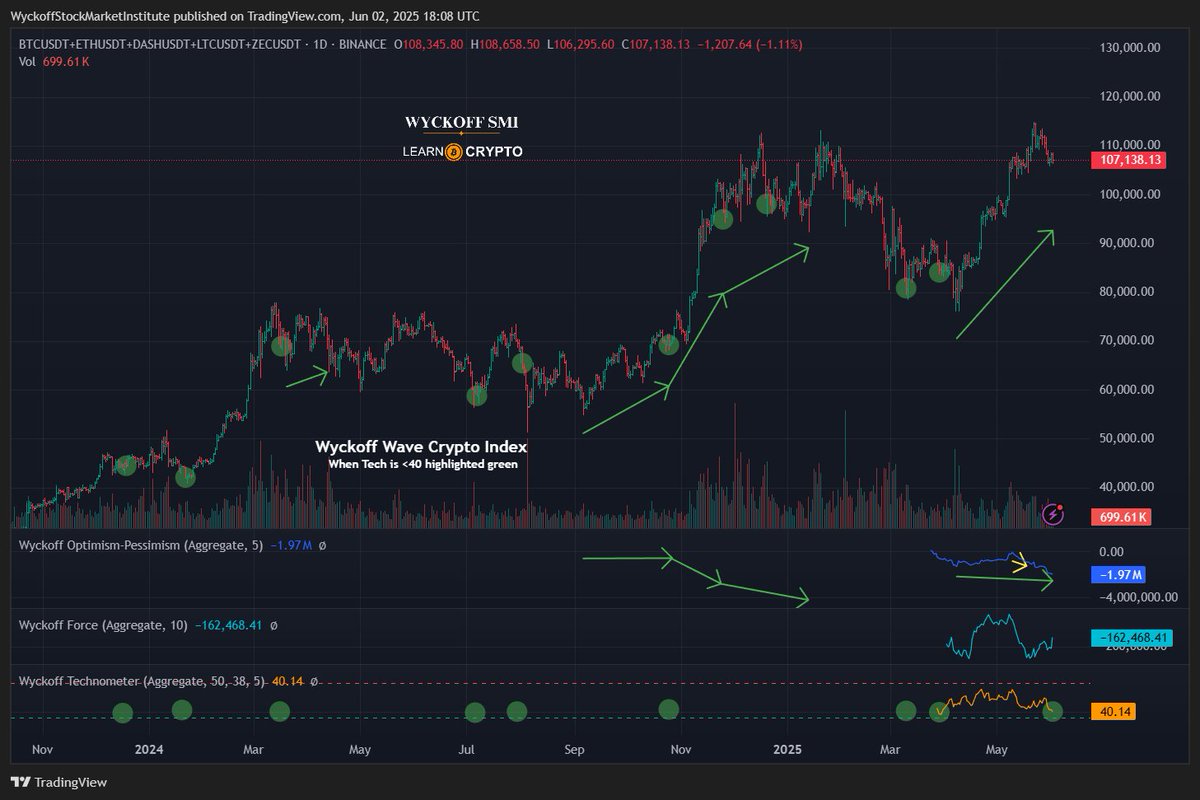Click the ø symbol after the Wyckoff Force value
The image size is (1200, 800).
(x=273, y=625)
